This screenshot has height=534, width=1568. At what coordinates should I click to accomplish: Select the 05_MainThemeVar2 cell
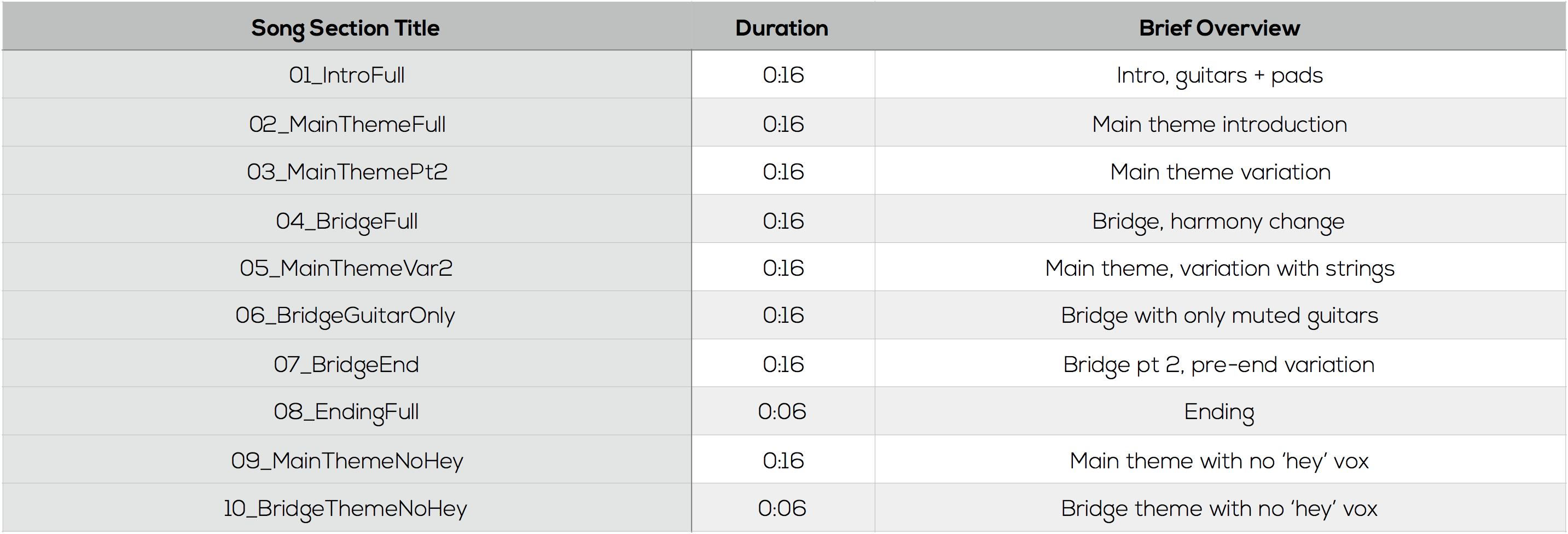pos(346,268)
